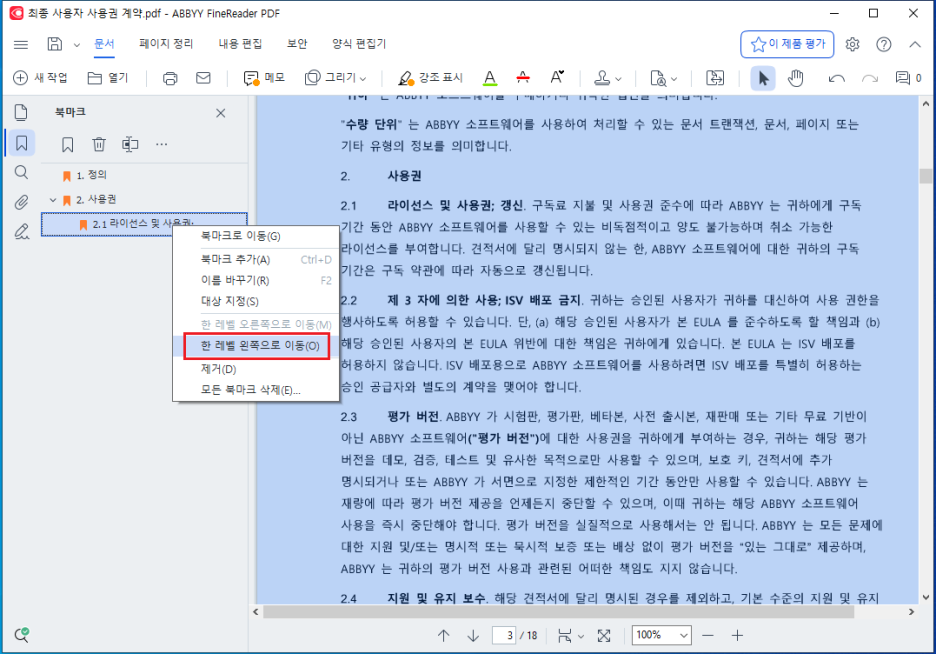
Task: Choose 북마크로 이동(G) from context menu
Action: click(256, 236)
